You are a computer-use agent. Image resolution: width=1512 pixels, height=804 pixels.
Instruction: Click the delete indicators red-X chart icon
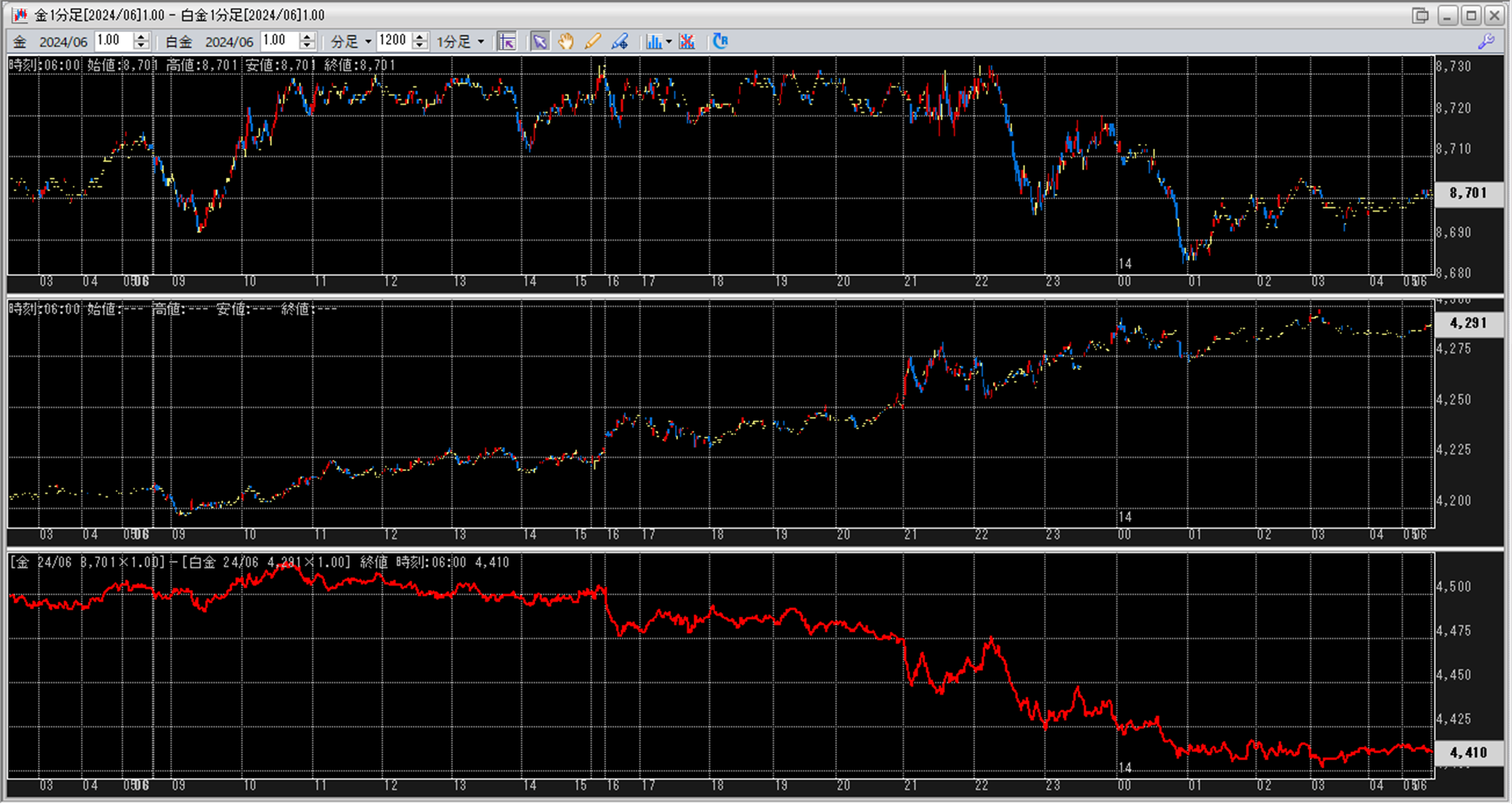coord(687,42)
